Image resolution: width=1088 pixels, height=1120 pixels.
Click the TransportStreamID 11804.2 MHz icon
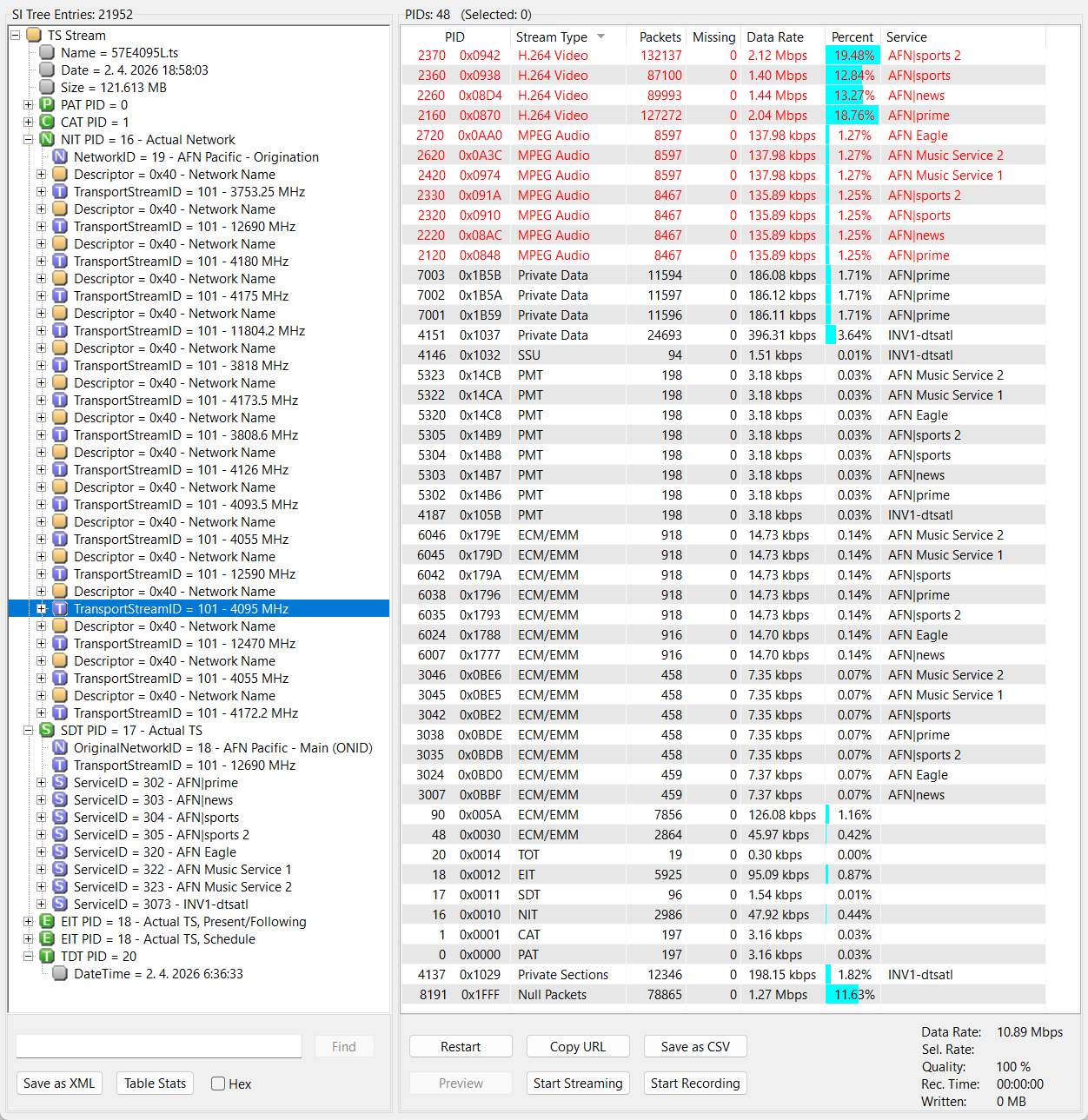pyautogui.click(x=60, y=331)
